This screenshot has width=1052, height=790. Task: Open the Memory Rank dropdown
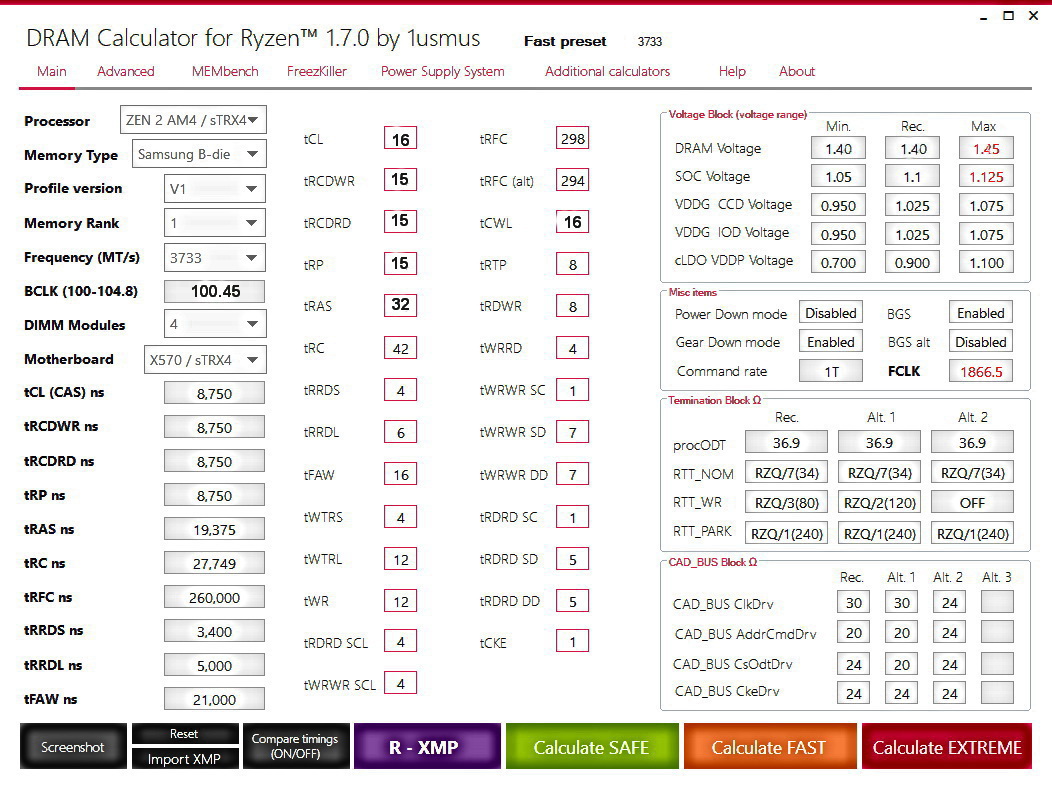[x=215, y=223]
